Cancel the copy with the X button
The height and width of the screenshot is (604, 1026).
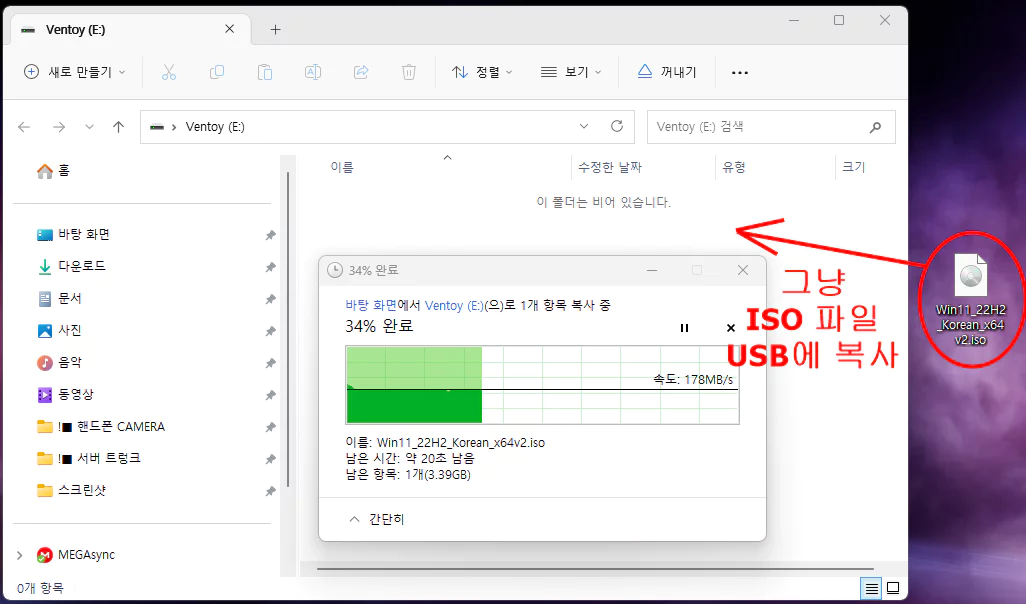[731, 328]
